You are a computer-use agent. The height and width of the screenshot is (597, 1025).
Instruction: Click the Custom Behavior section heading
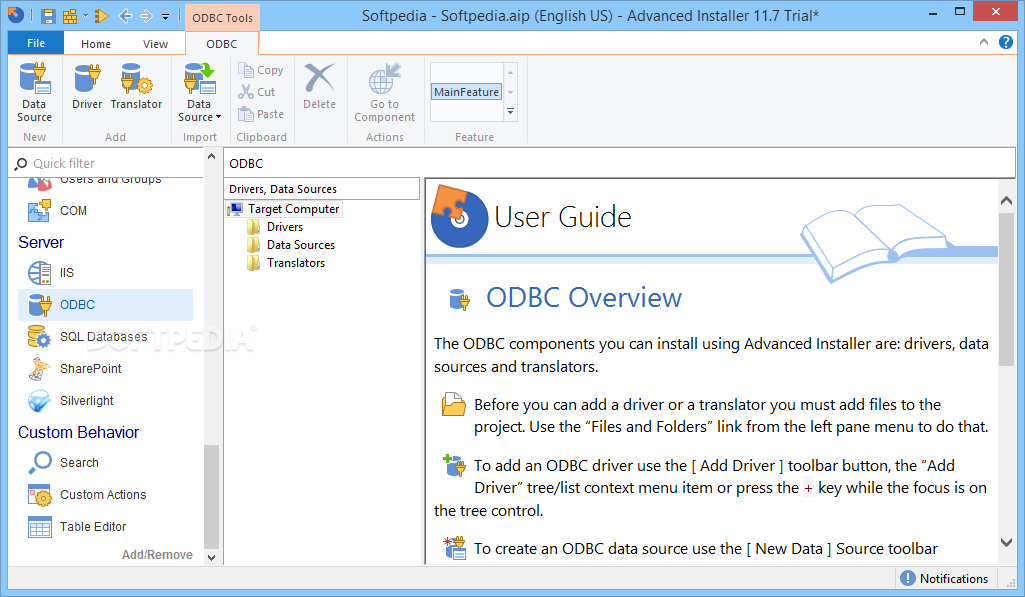78,432
